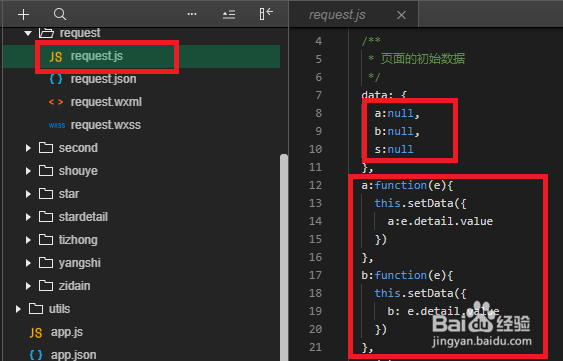This screenshot has width=563, height=361.
Task: Expand the second folder
Action: (28, 148)
